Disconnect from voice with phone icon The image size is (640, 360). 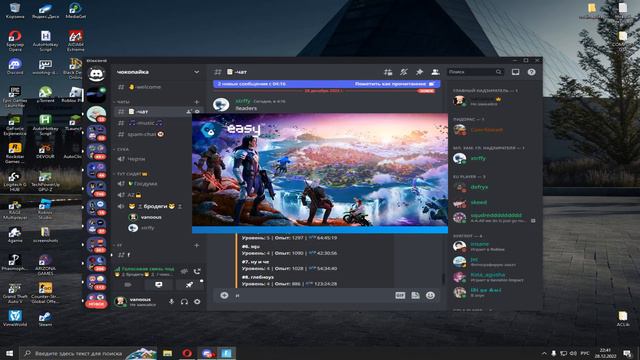pos(197,271)
